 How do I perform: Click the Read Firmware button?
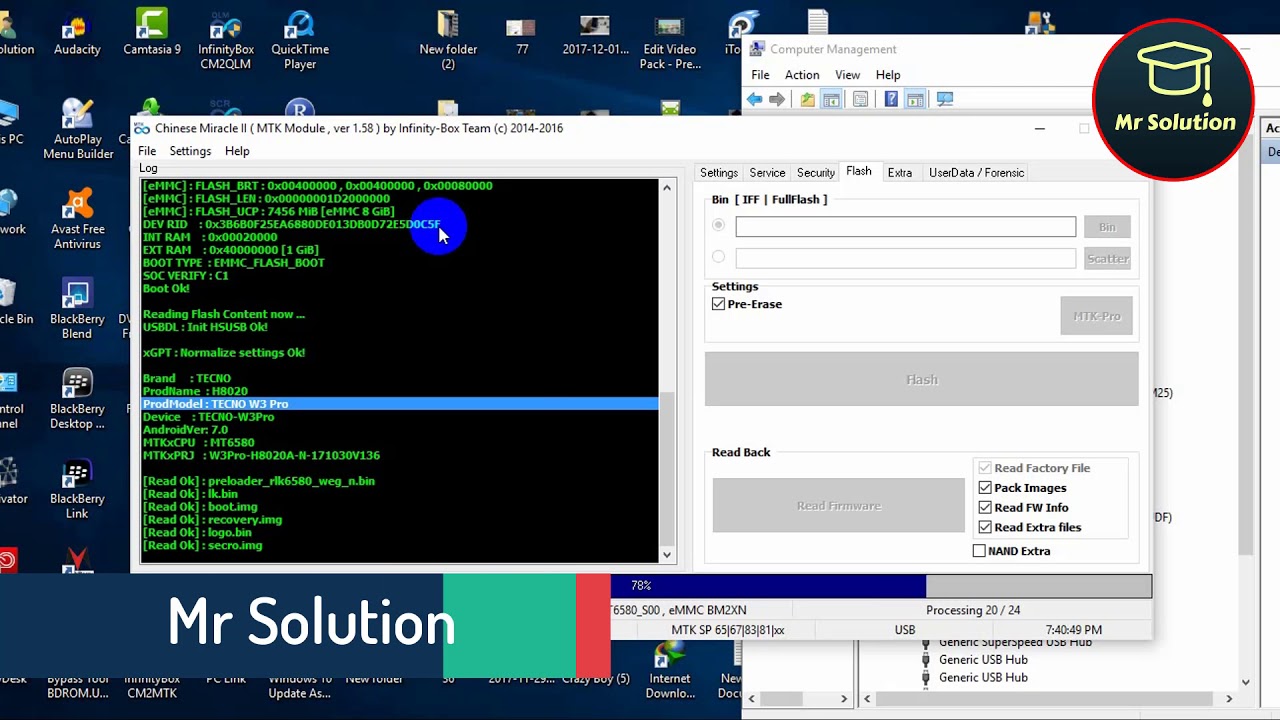coord(839,506)
